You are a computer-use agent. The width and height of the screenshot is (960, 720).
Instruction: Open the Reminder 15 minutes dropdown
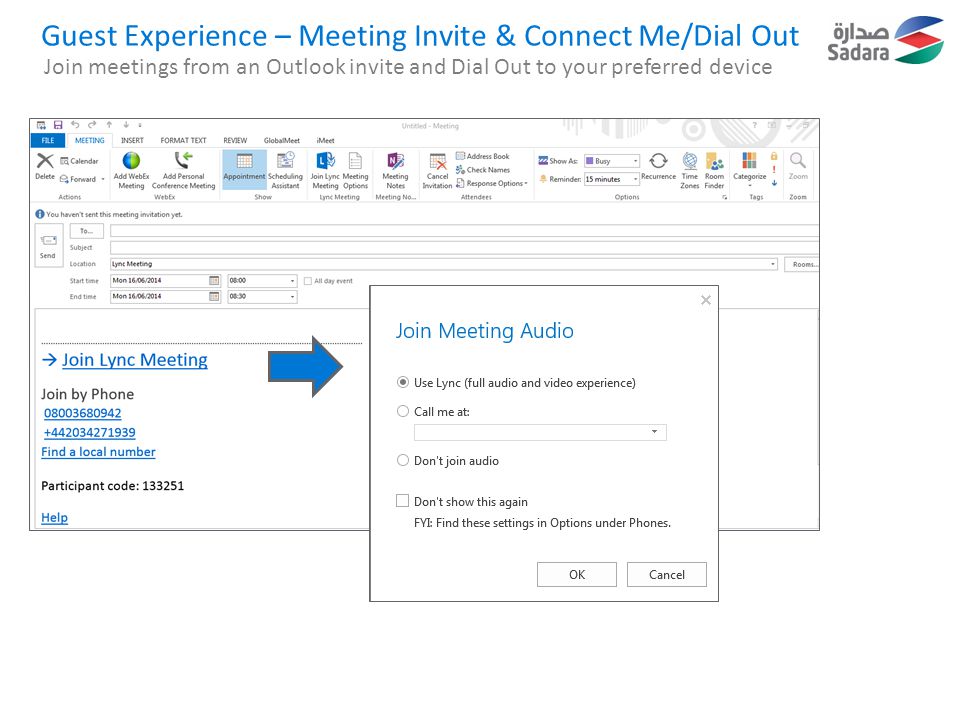point(636,179)
